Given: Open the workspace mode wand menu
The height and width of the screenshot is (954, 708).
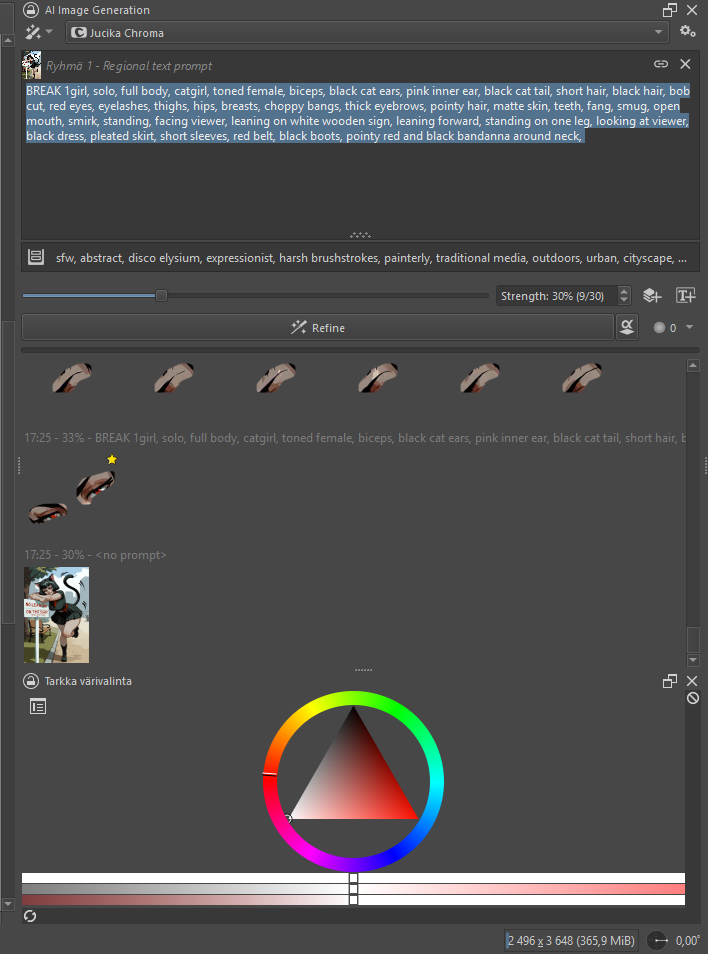Looking at the screenshot, I should coord(38,33).
